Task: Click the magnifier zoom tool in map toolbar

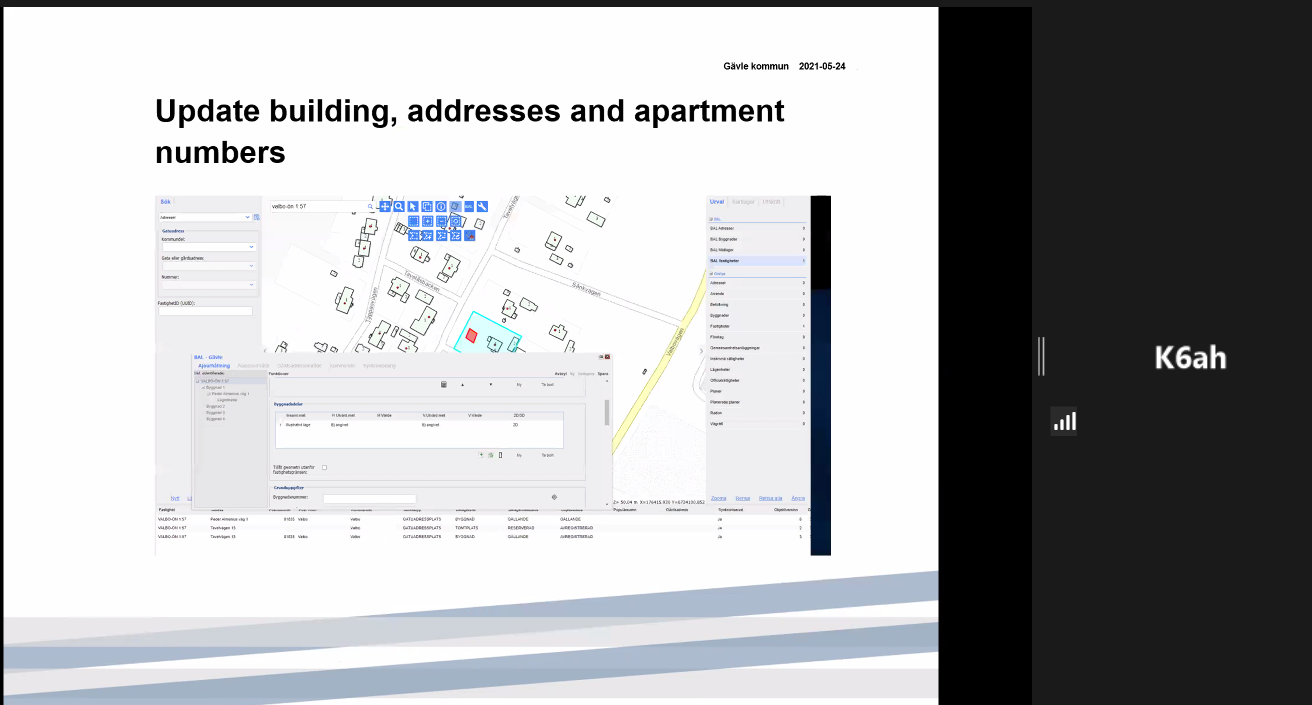Action: 399,207
